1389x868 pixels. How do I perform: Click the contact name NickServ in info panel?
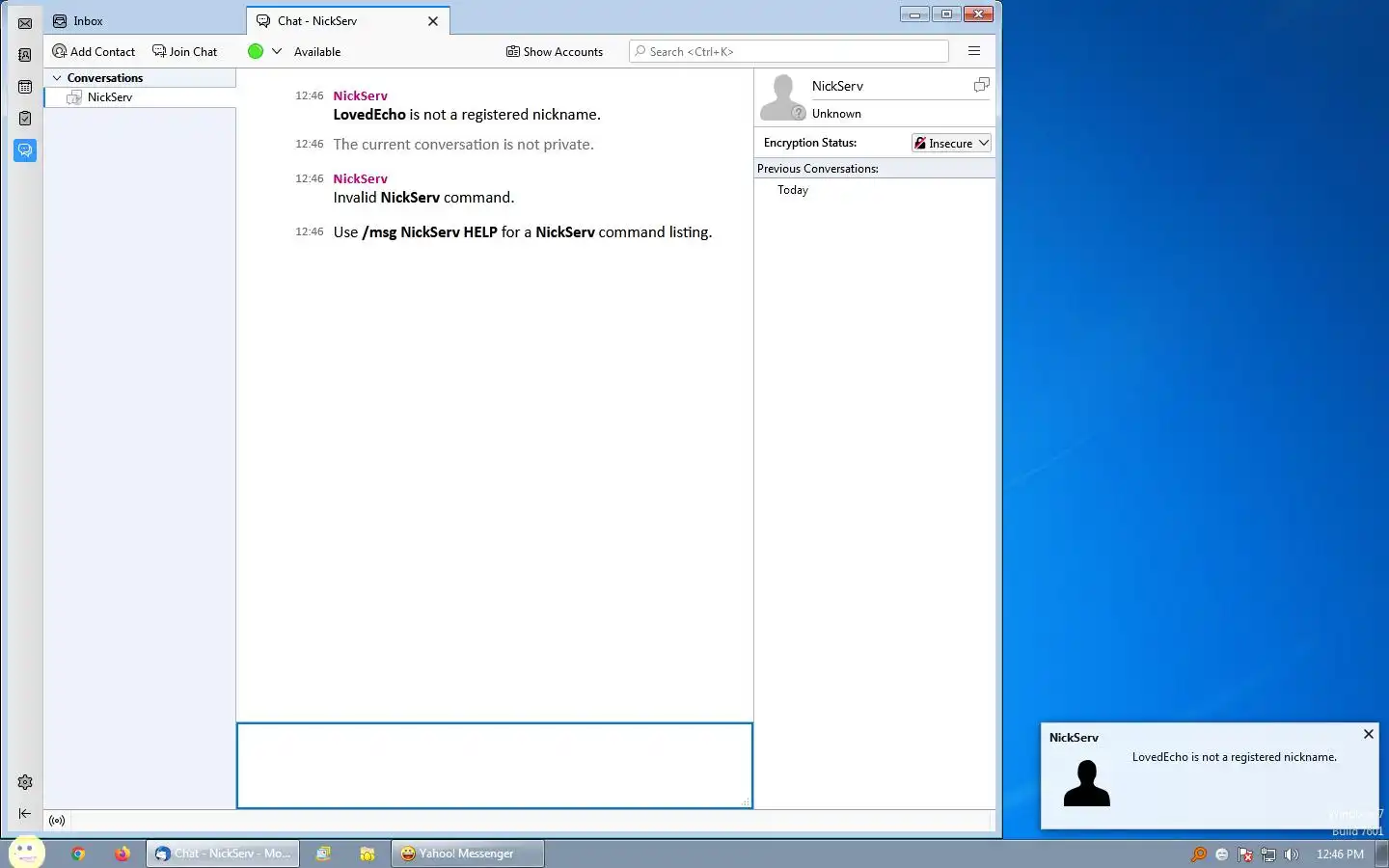[x=837, y=86]
